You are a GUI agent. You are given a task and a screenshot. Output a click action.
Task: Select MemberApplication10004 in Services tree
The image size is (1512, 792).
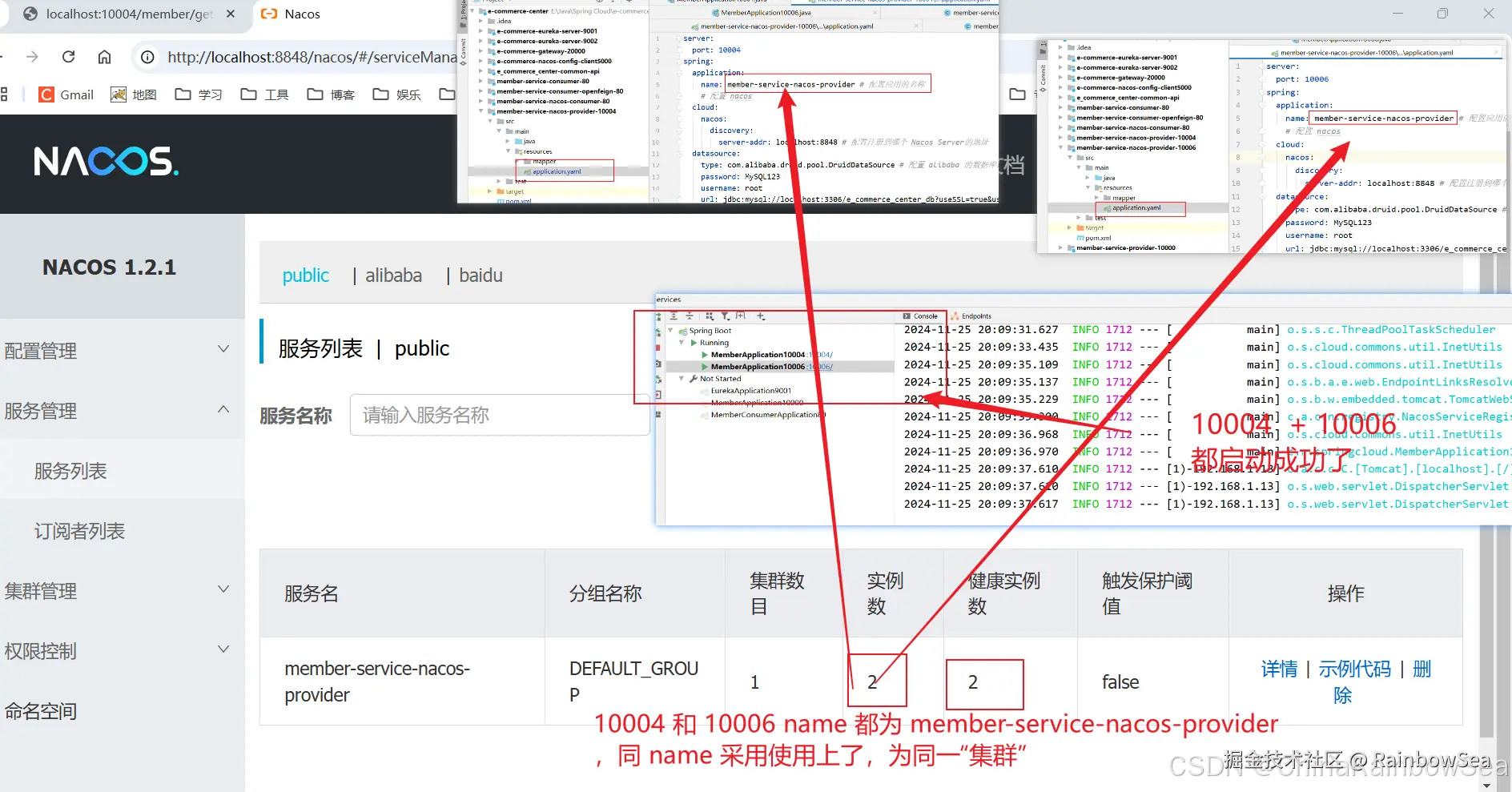[x=758, y=355]
